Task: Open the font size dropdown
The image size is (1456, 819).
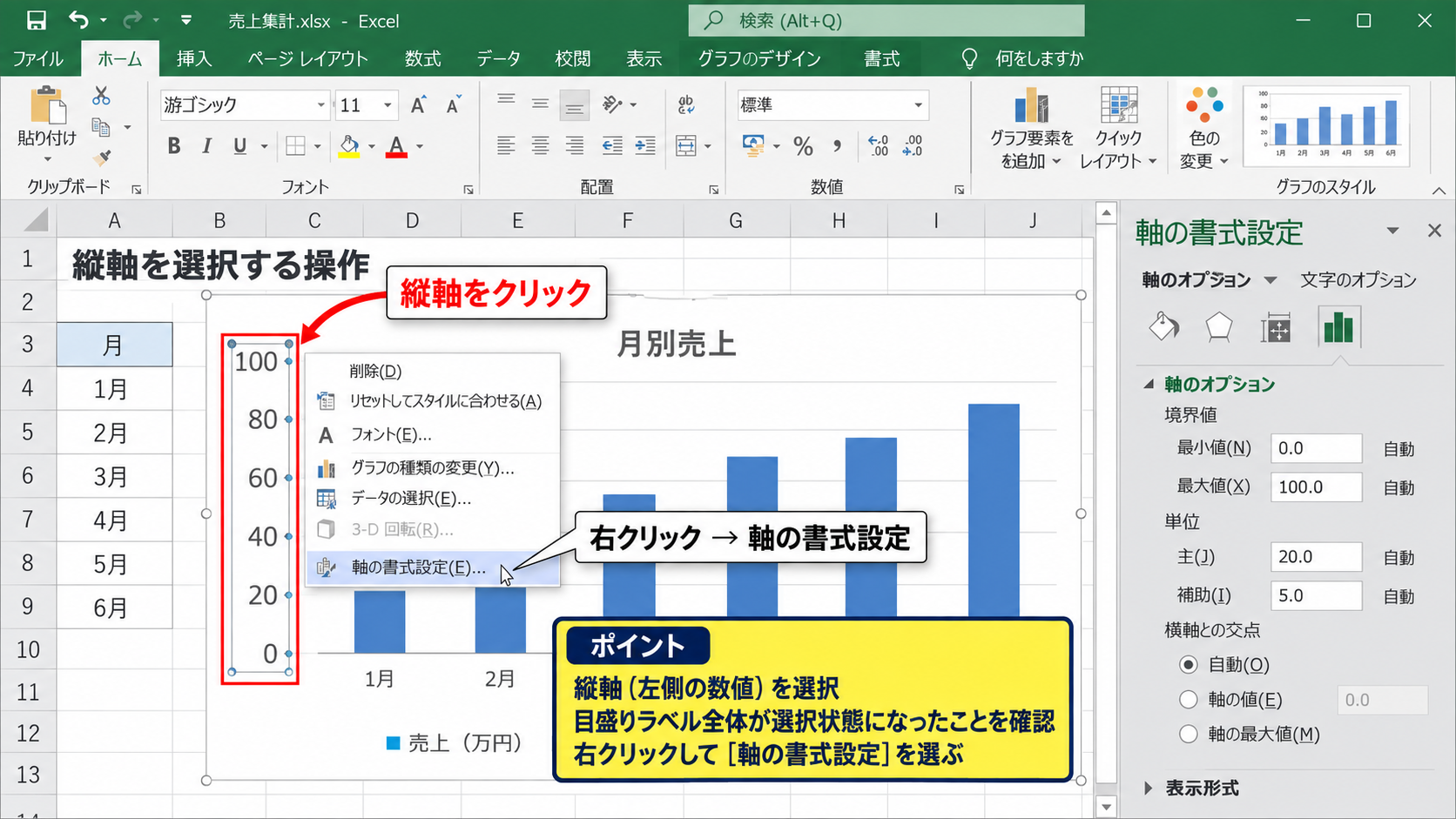Action: coord(388,105)
